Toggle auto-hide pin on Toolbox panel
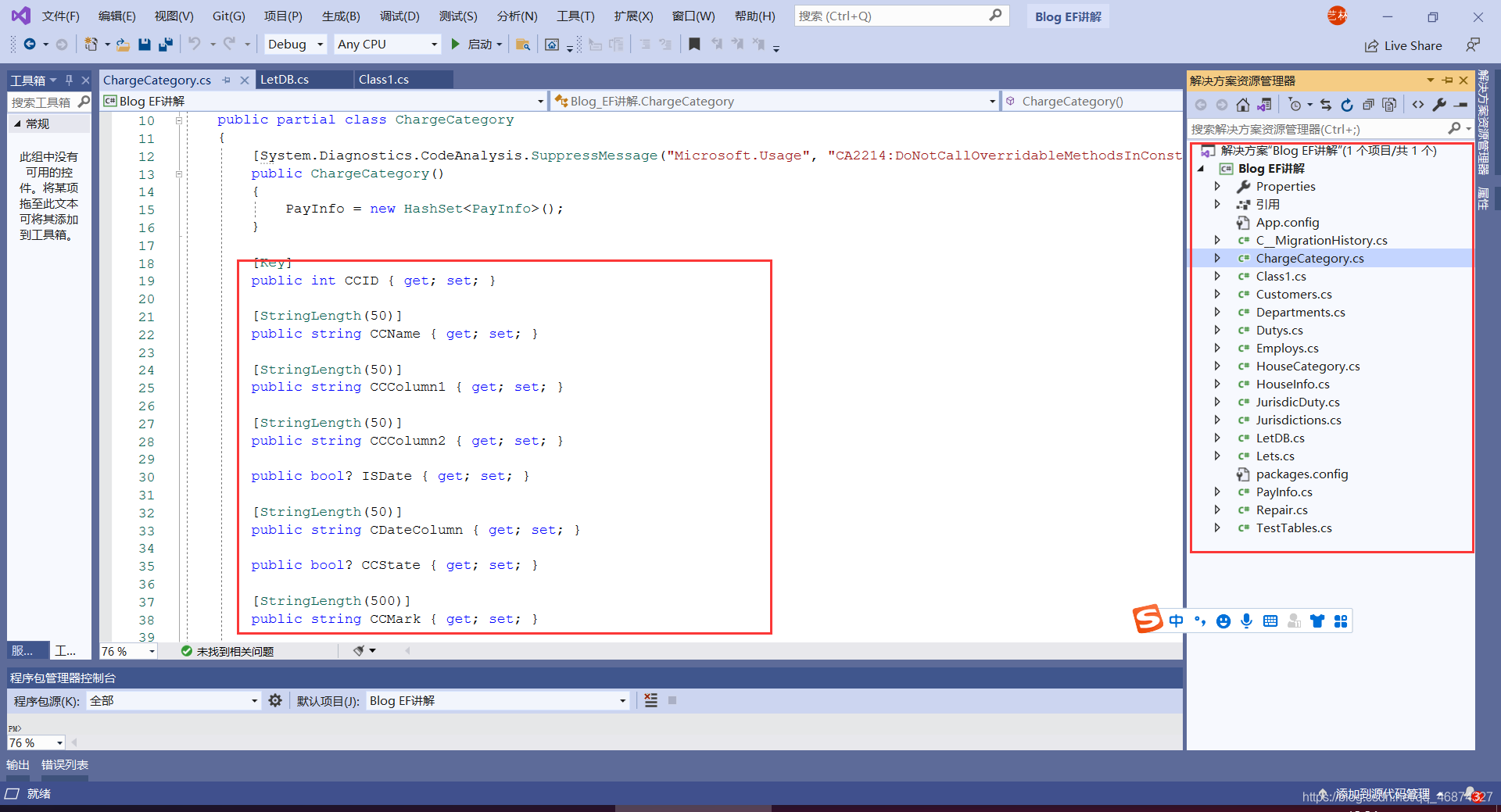 pos(69,80)
